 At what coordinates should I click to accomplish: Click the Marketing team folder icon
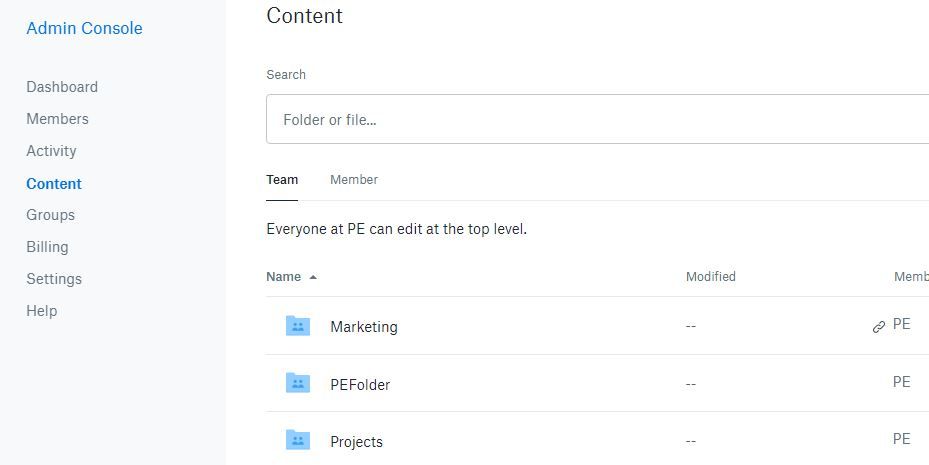tap(298, 326)
